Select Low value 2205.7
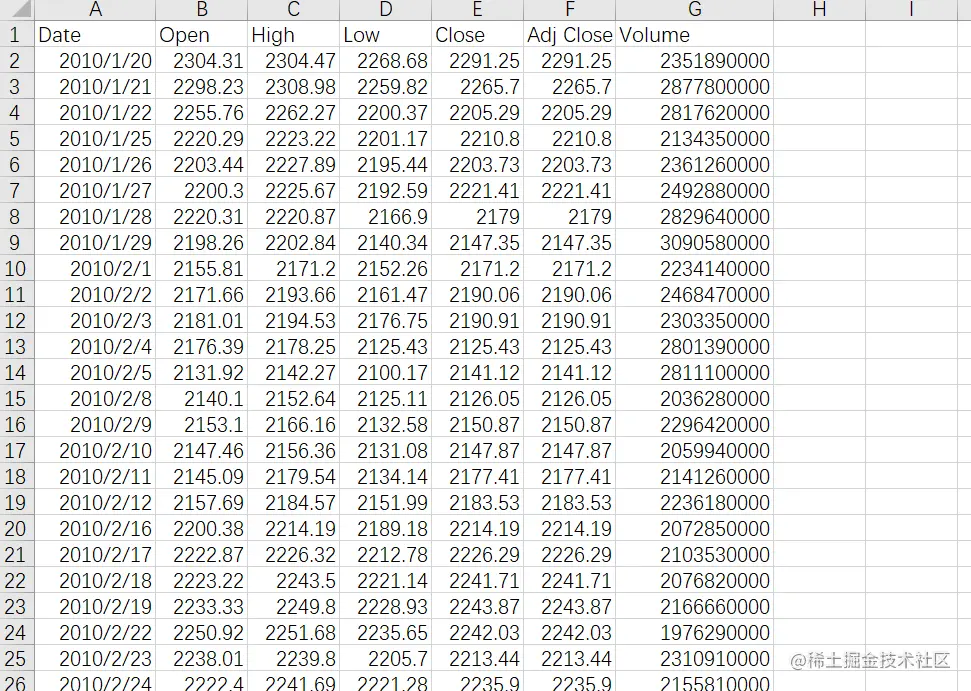This screenshot has width=971, height=691. pos(386,659)
